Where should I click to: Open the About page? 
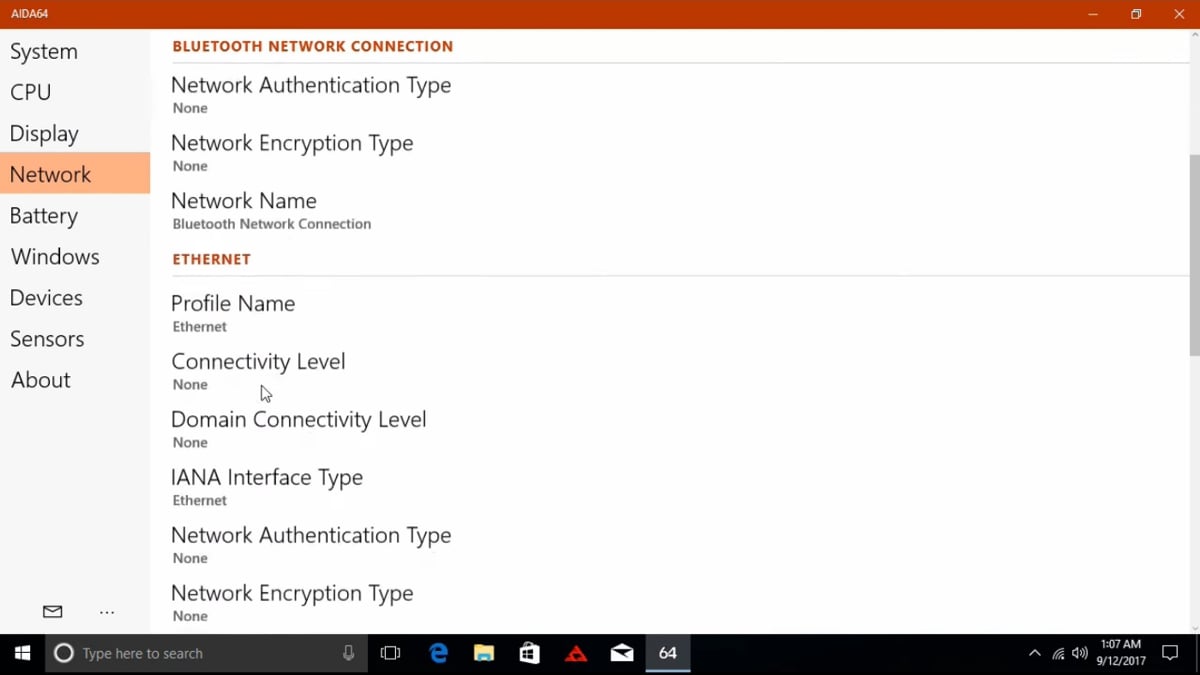pyautogui.click(x=41, y=380)
